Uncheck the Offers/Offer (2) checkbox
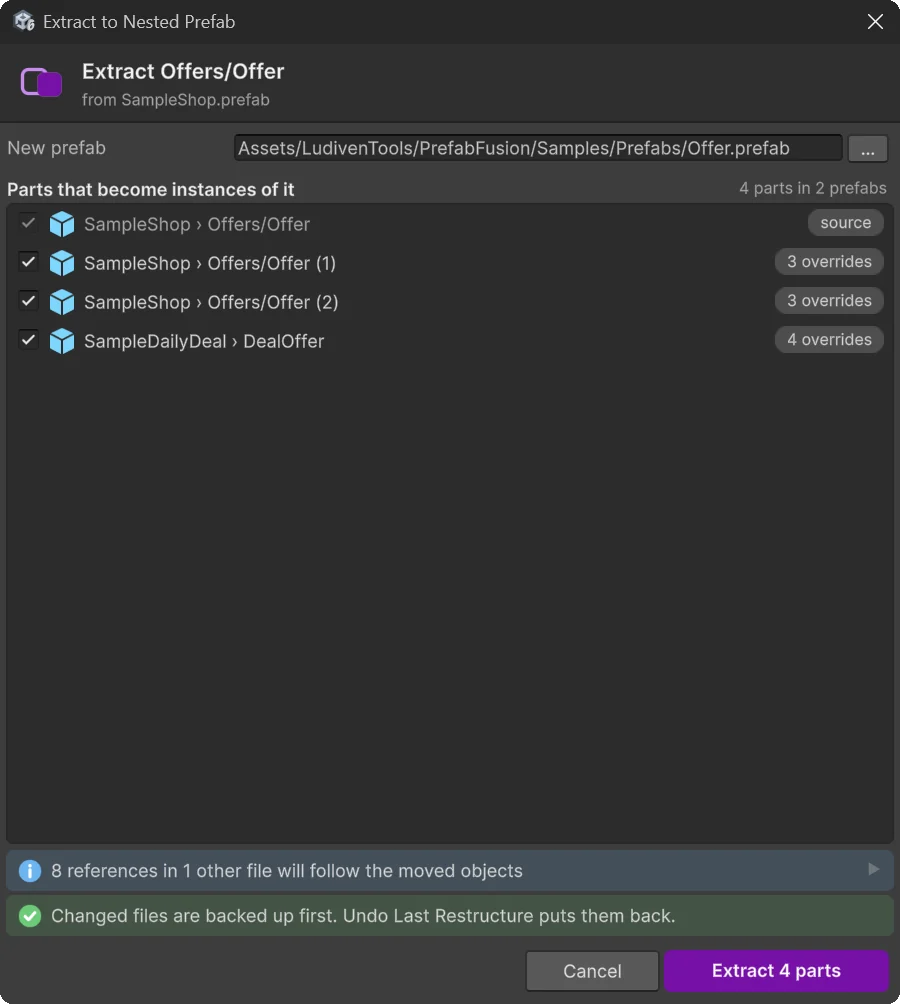Image resolution: width=900 pixels, height=1004 pixels. click(28, 301)
